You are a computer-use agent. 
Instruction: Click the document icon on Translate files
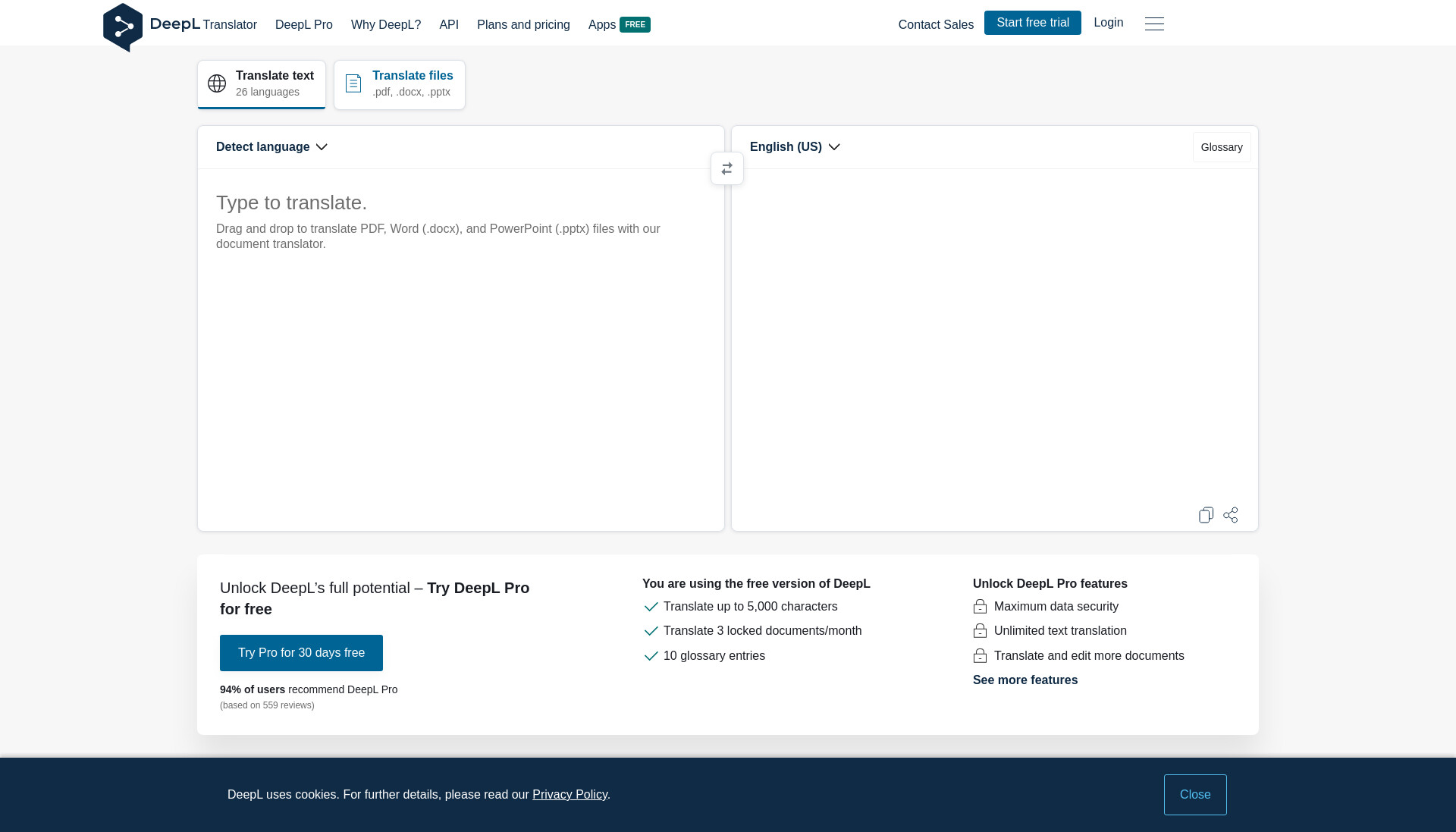353,83
